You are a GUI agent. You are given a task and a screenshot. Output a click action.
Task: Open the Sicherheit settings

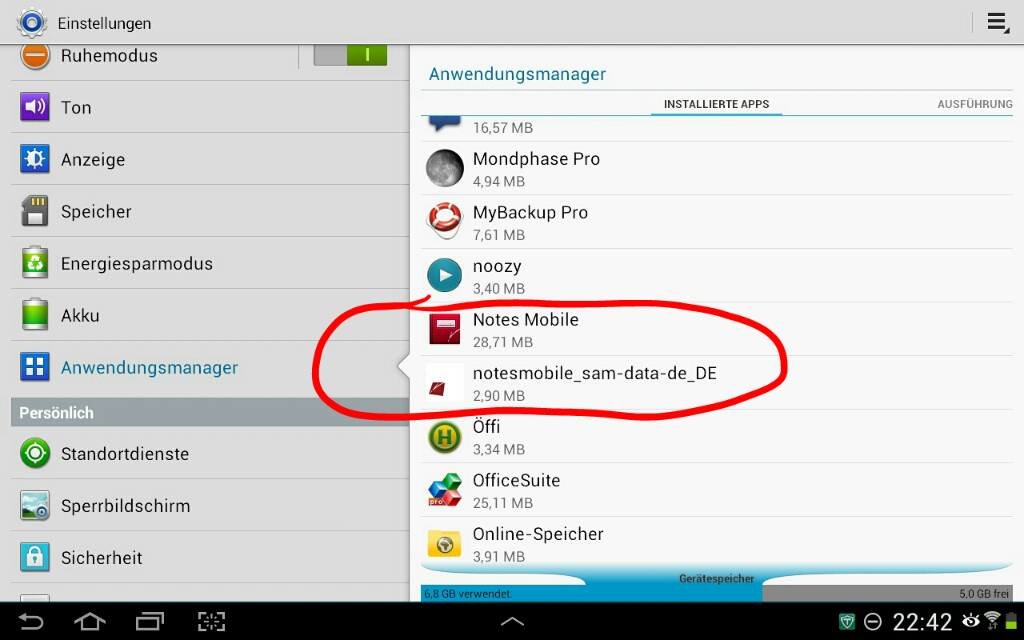210,557
